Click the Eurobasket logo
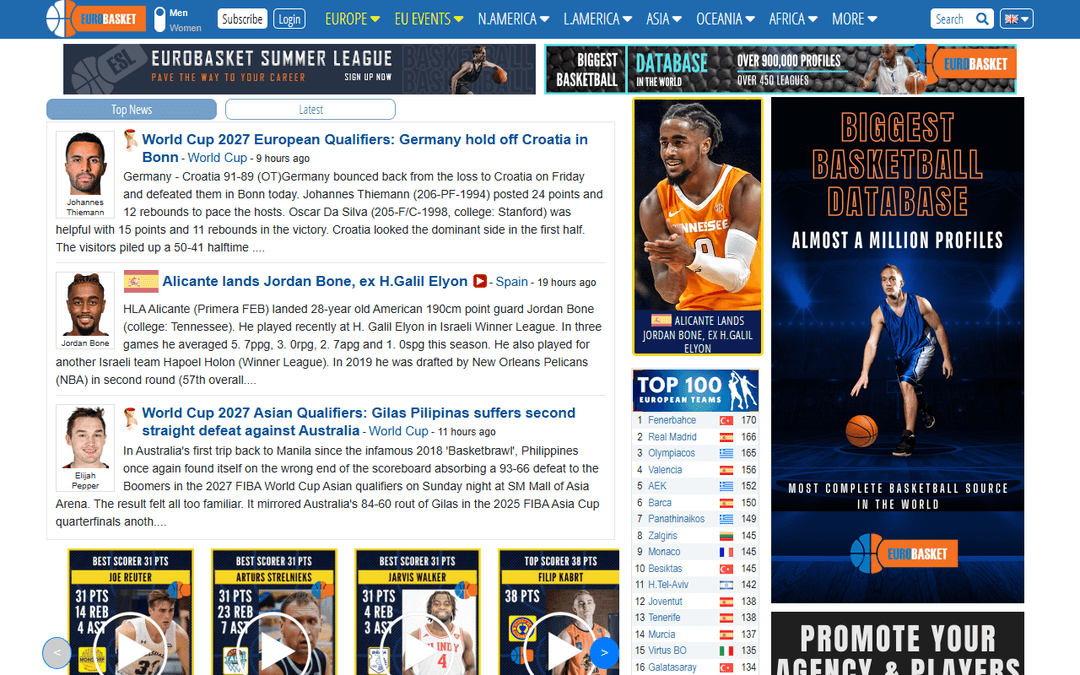Image resolution: width=1080 pixels, height=675 pixels. pyautogui.click(x=96, y=19)
